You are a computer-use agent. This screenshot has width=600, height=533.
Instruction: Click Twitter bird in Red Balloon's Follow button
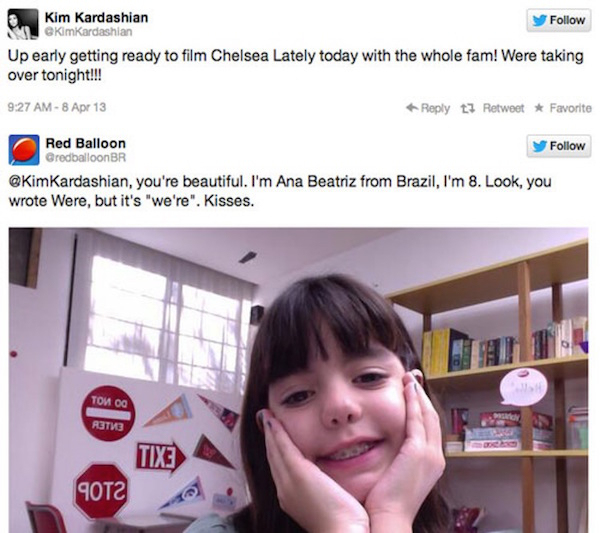click(x=539, y=146)
